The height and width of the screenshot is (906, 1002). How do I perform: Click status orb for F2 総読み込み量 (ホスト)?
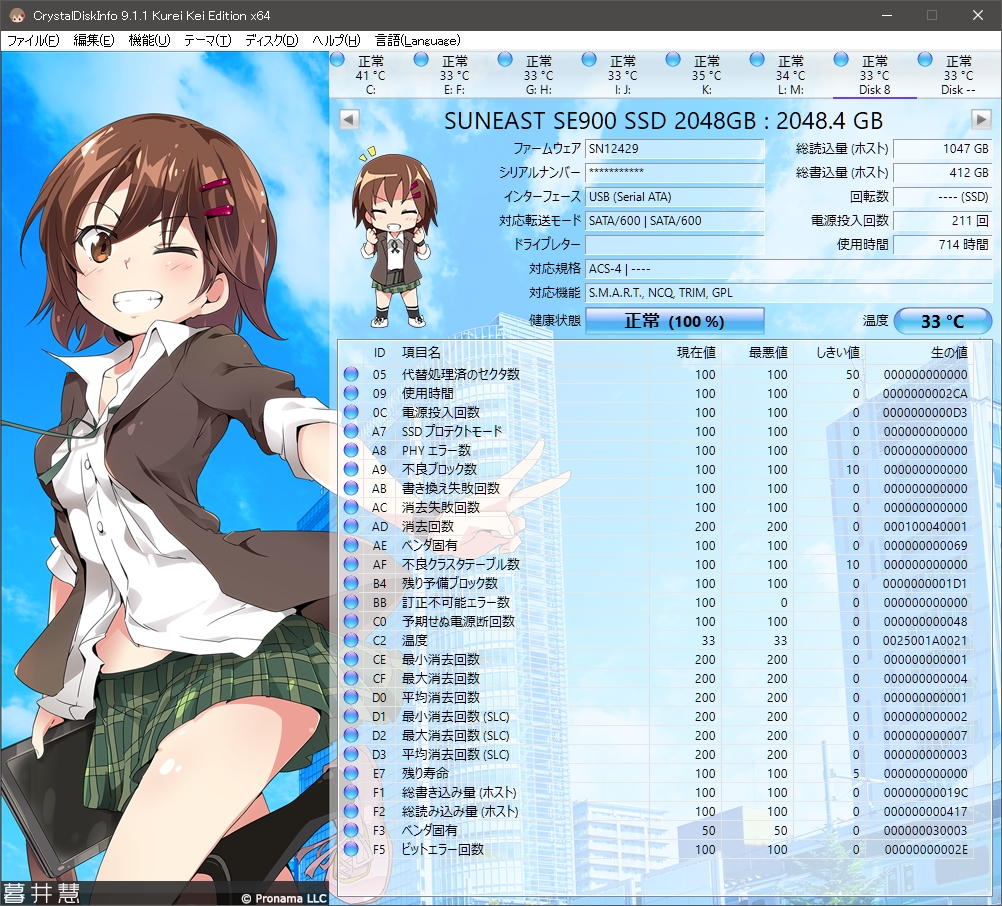[x=351, y=811]
